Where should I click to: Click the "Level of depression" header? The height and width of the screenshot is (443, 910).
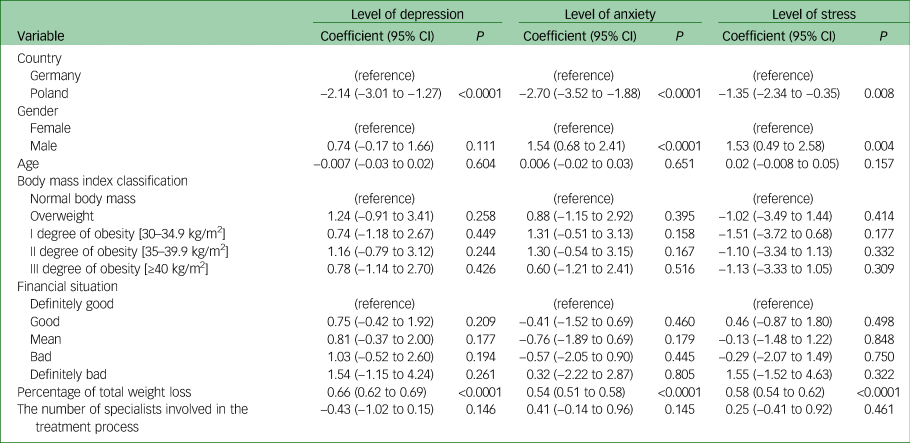click(407, 13)
